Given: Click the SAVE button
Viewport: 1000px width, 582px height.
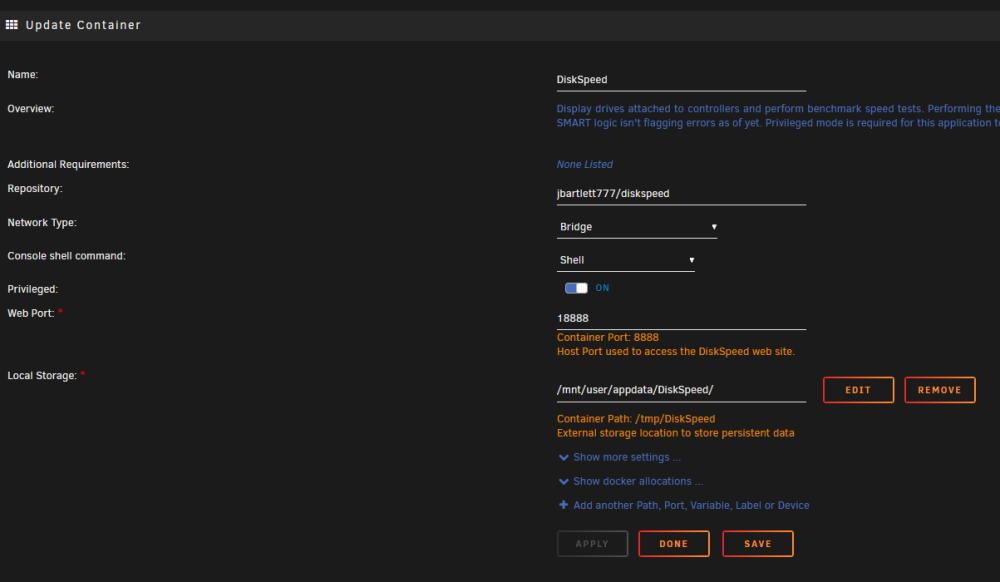Looking at the screenshot, I should (x=758, y=544).
